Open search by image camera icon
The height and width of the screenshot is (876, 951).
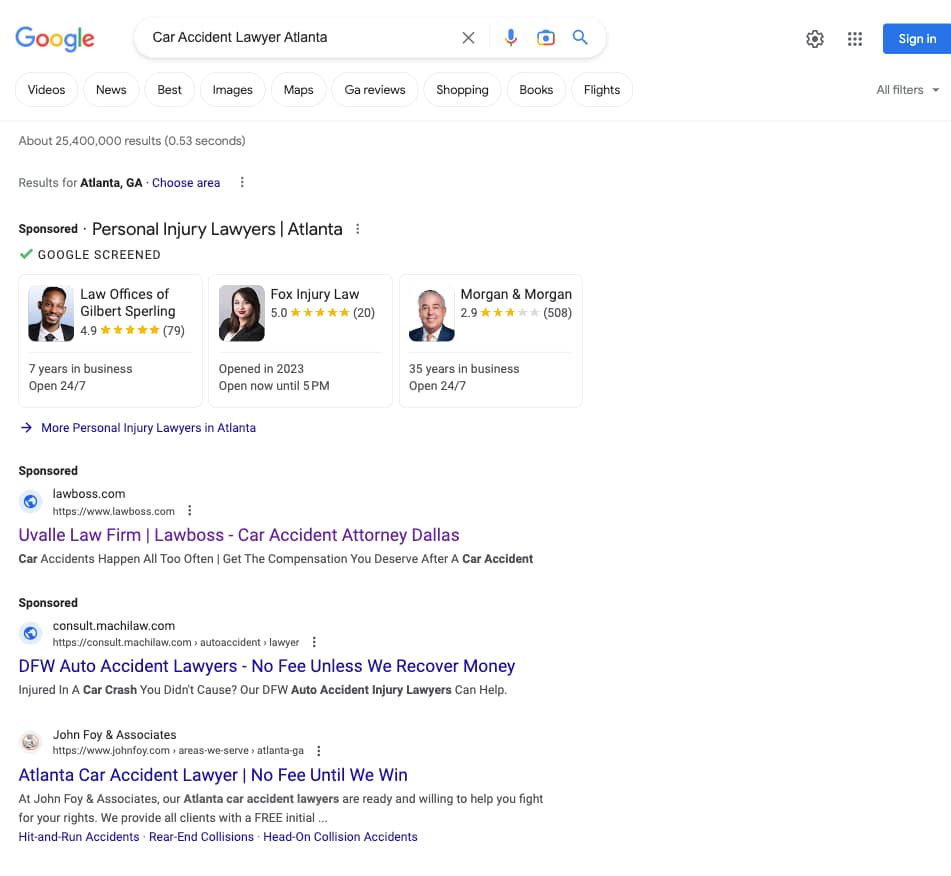(x=546, y=38)
